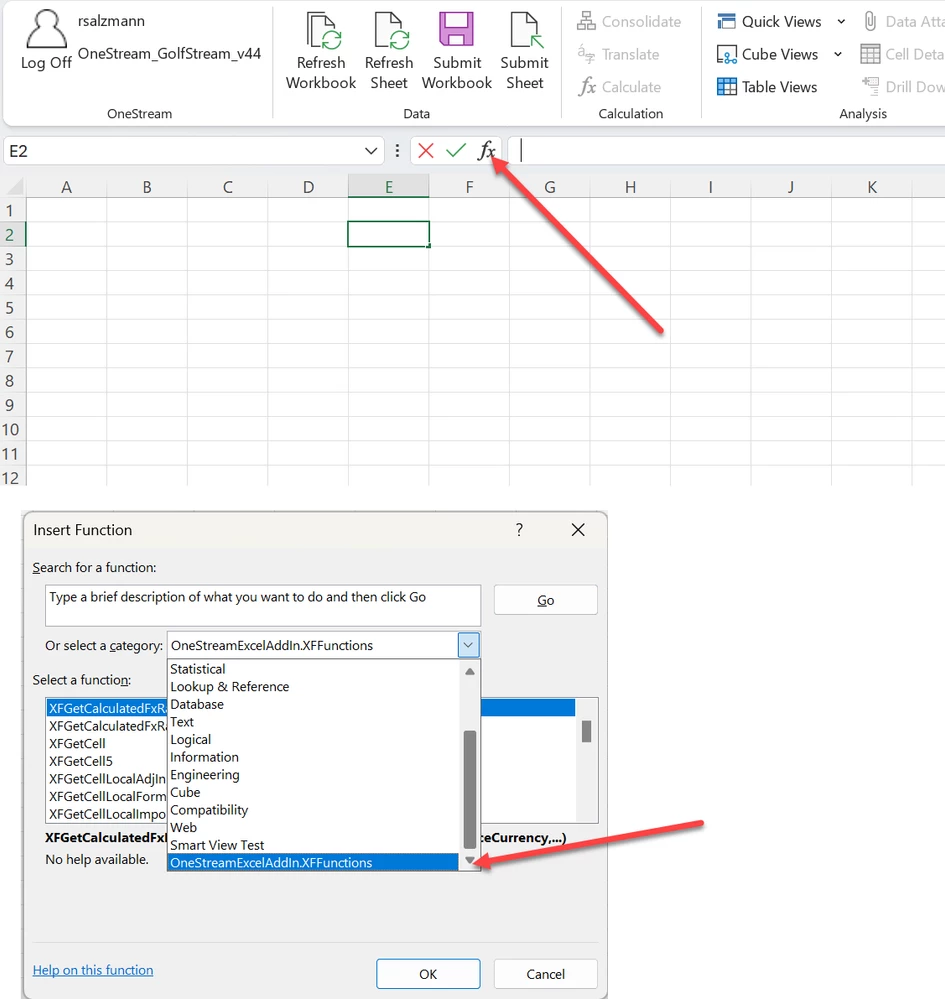
Task: Choose Engineering category
Action: [x=313, y=775]
